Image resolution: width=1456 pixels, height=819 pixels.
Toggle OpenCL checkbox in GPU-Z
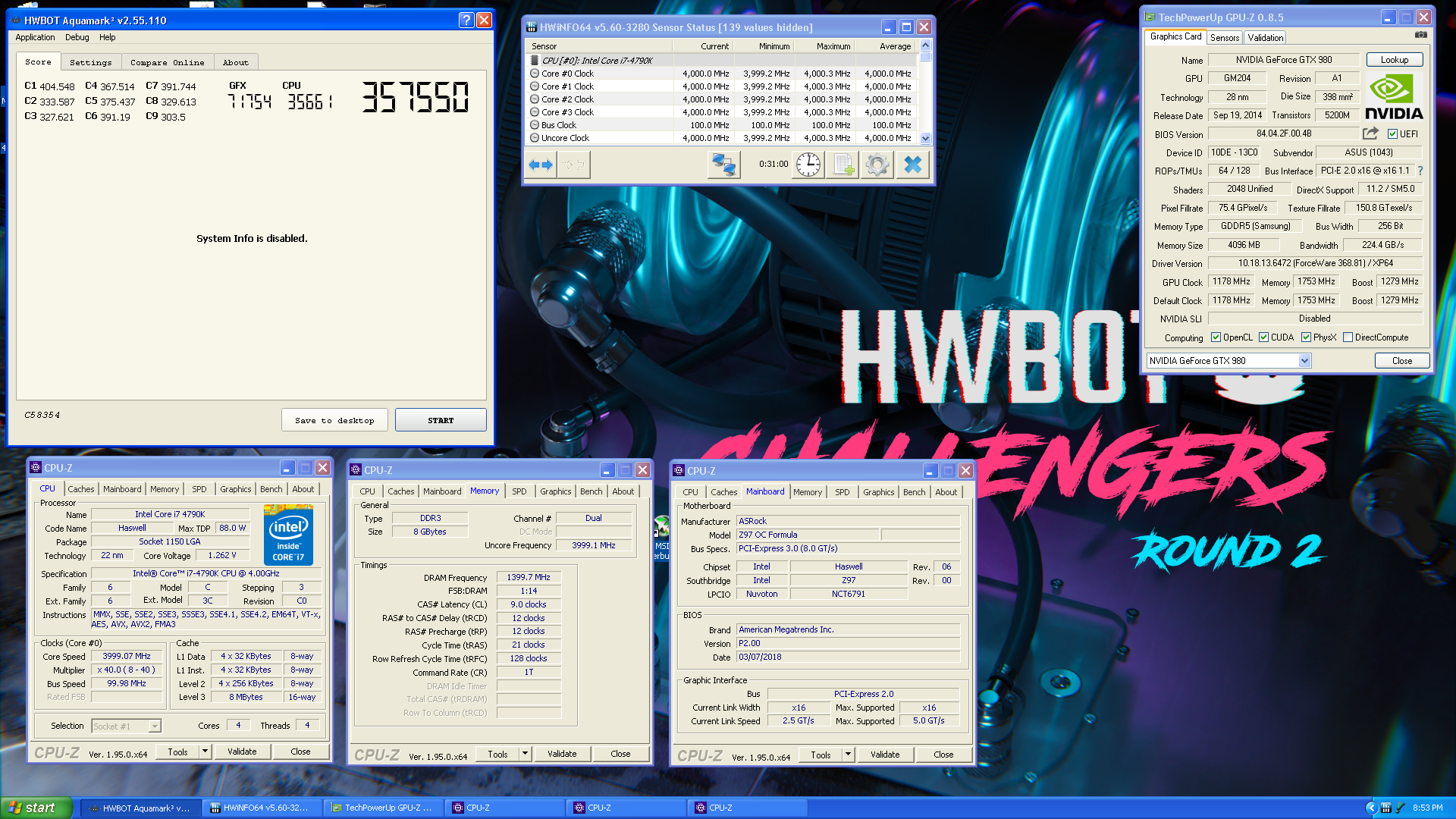pos(1216,337)
